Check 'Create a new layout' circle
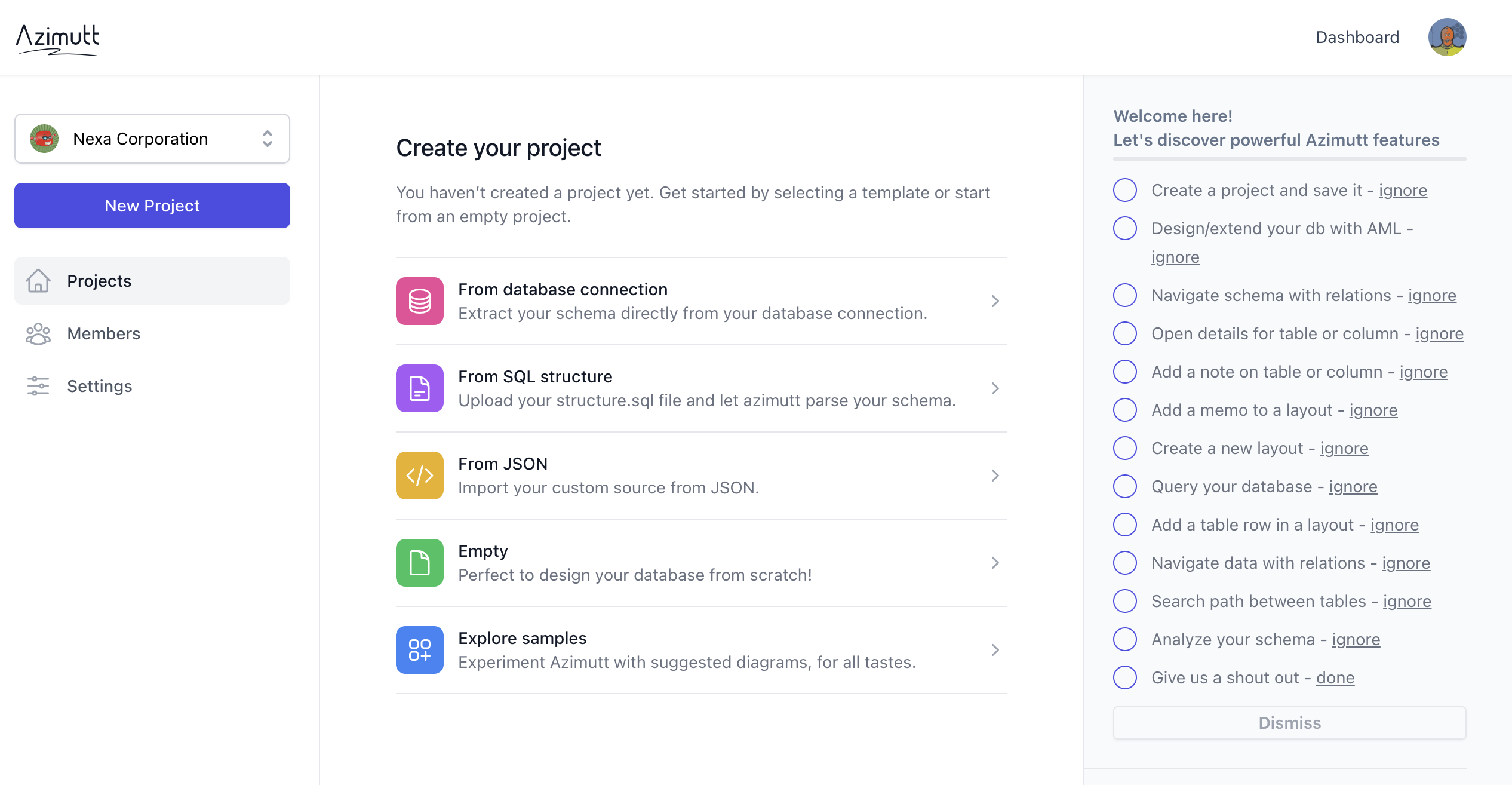Viewport: 1512px width, 785px height. [x=1125, y=448]
